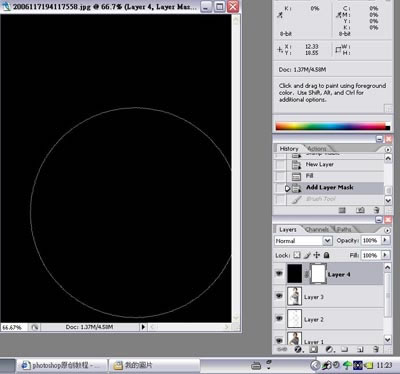Create new fill or adjustment layer icon
Viewport: 400px width, 374px height.
tap(329, 349)
